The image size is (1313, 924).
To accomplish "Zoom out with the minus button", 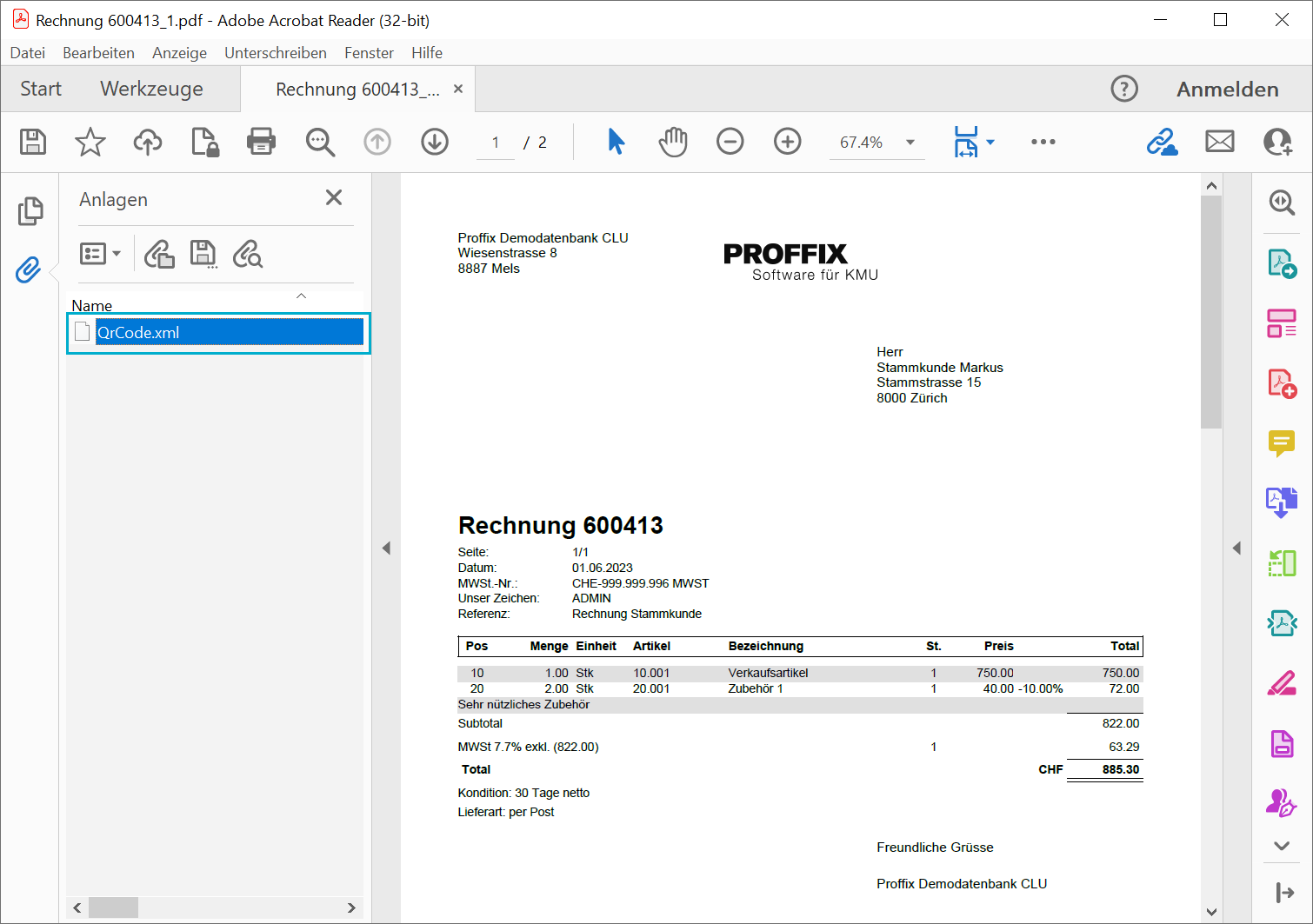I will (x=730, y=142).
